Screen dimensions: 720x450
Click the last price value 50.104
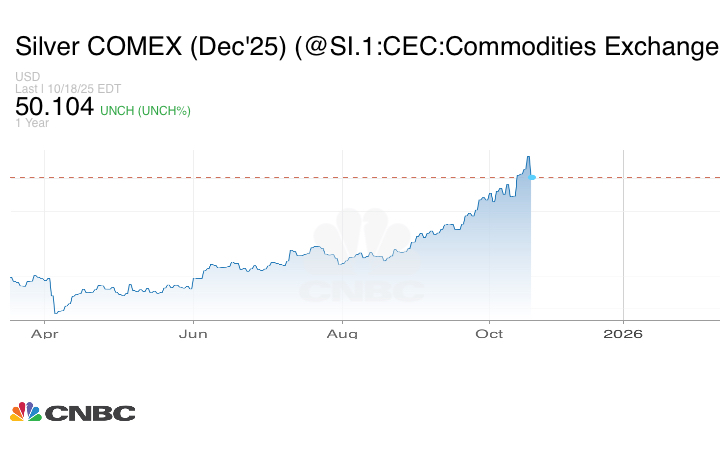point(55,107)
